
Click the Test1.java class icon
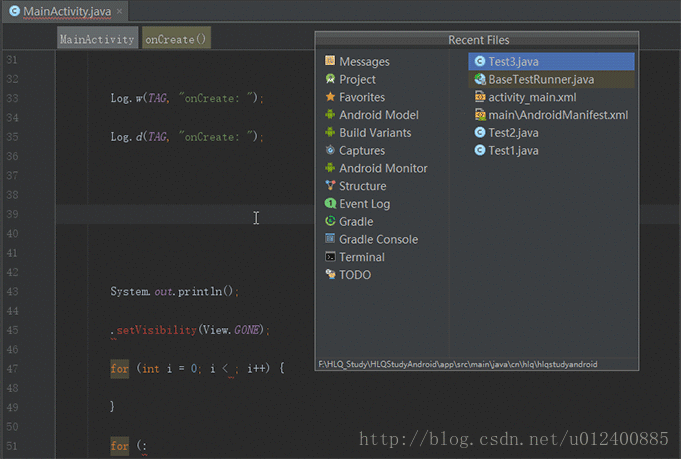(x=480, y=150)
